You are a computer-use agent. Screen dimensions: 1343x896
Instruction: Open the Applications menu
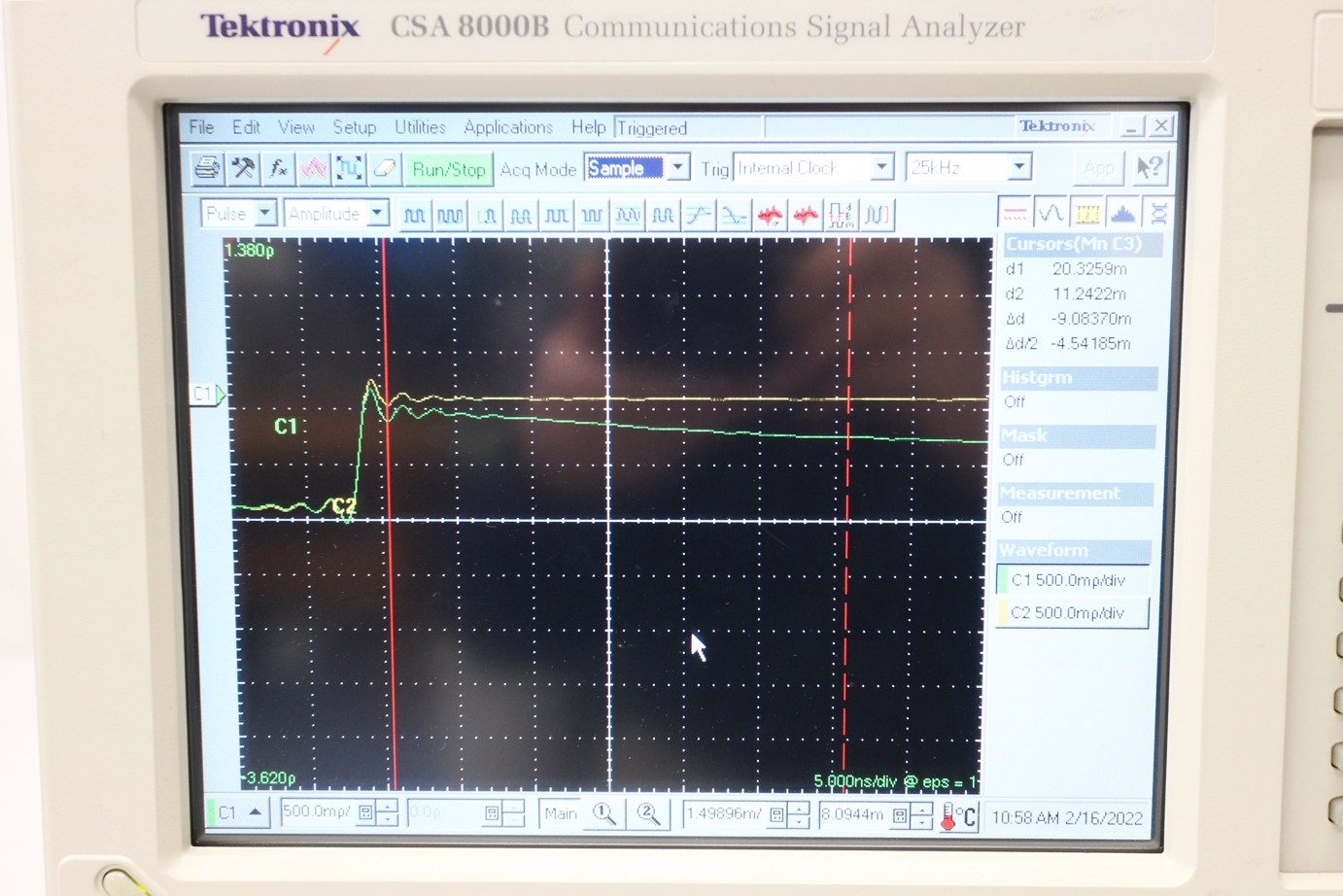[x=507, y=127]
